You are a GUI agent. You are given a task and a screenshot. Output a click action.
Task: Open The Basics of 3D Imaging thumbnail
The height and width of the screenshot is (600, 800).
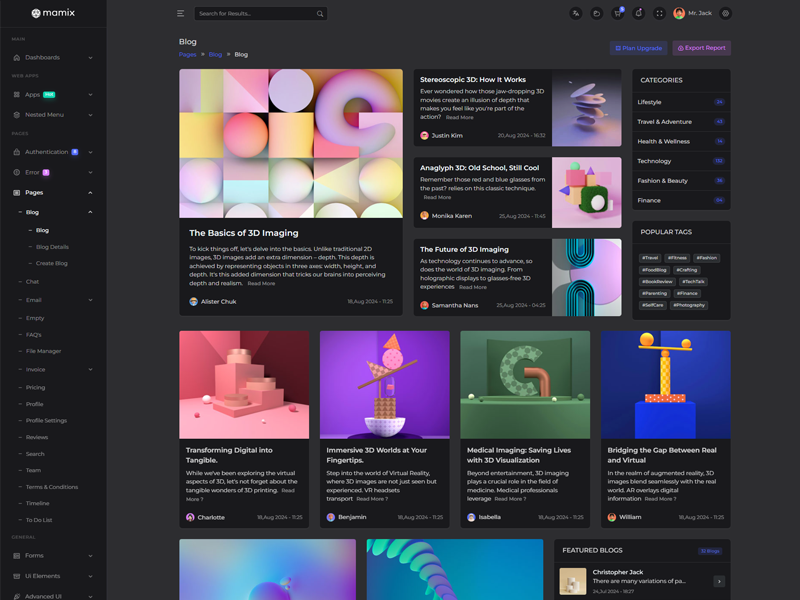pos(291,143)
